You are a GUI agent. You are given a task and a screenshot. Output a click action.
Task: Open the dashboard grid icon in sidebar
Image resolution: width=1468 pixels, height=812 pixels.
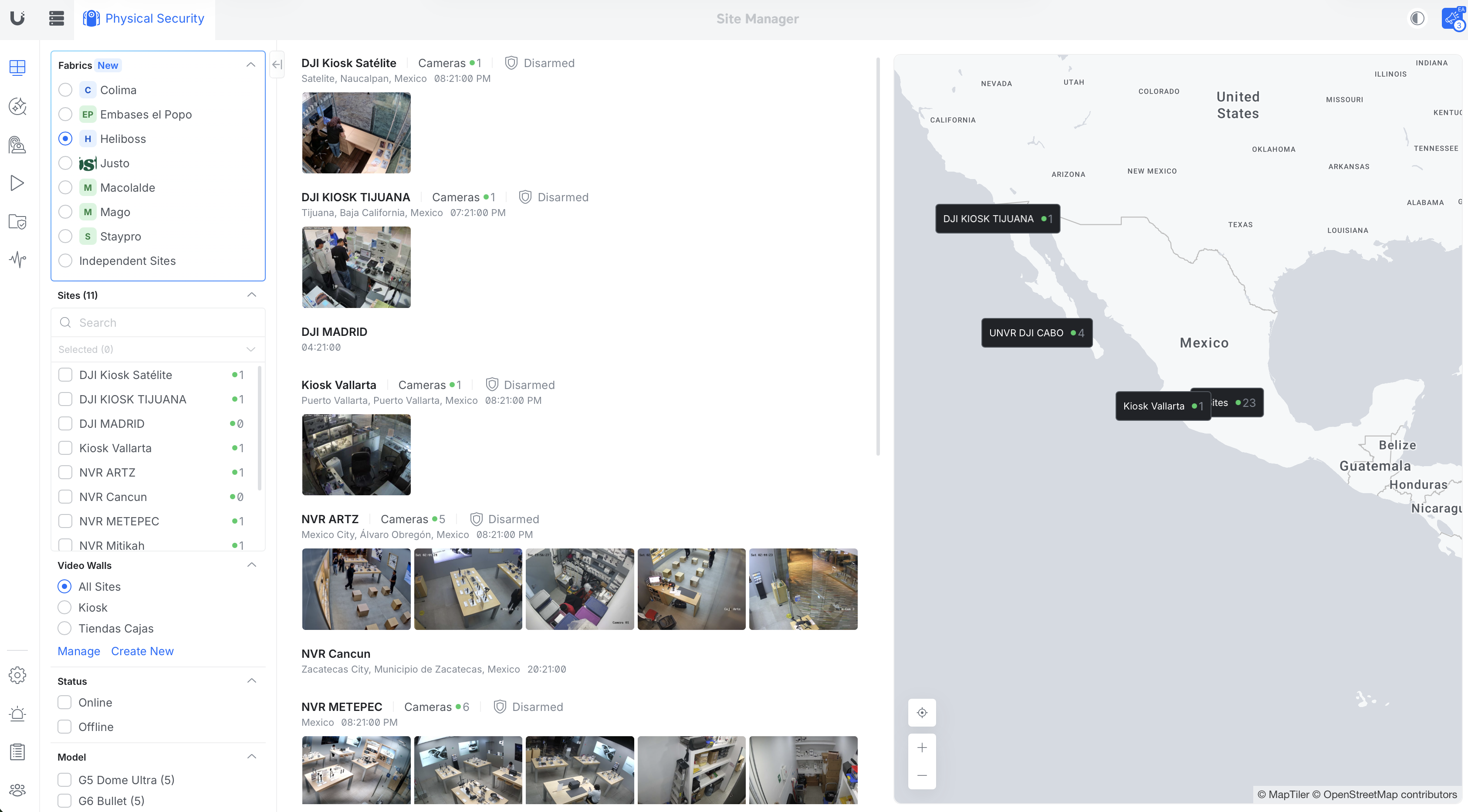(18, 67)
